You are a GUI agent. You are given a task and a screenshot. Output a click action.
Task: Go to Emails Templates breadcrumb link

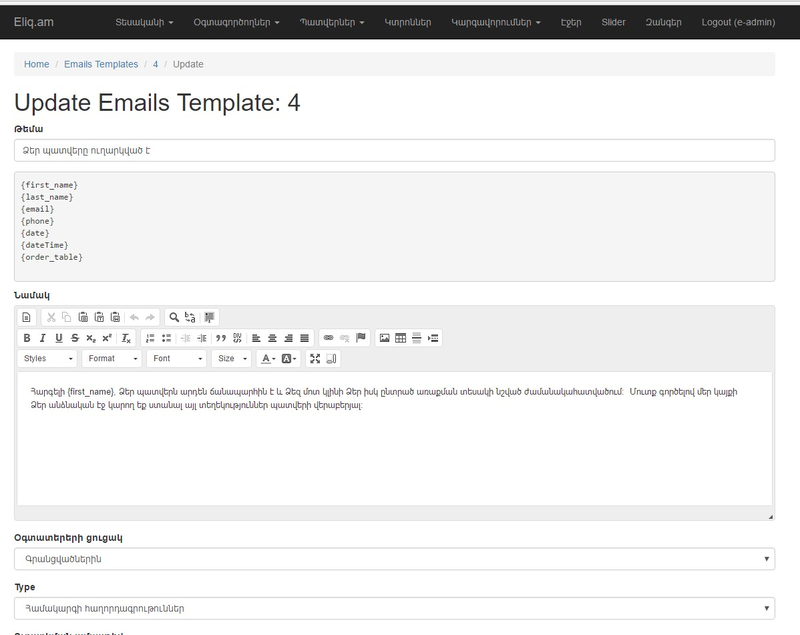101,64
